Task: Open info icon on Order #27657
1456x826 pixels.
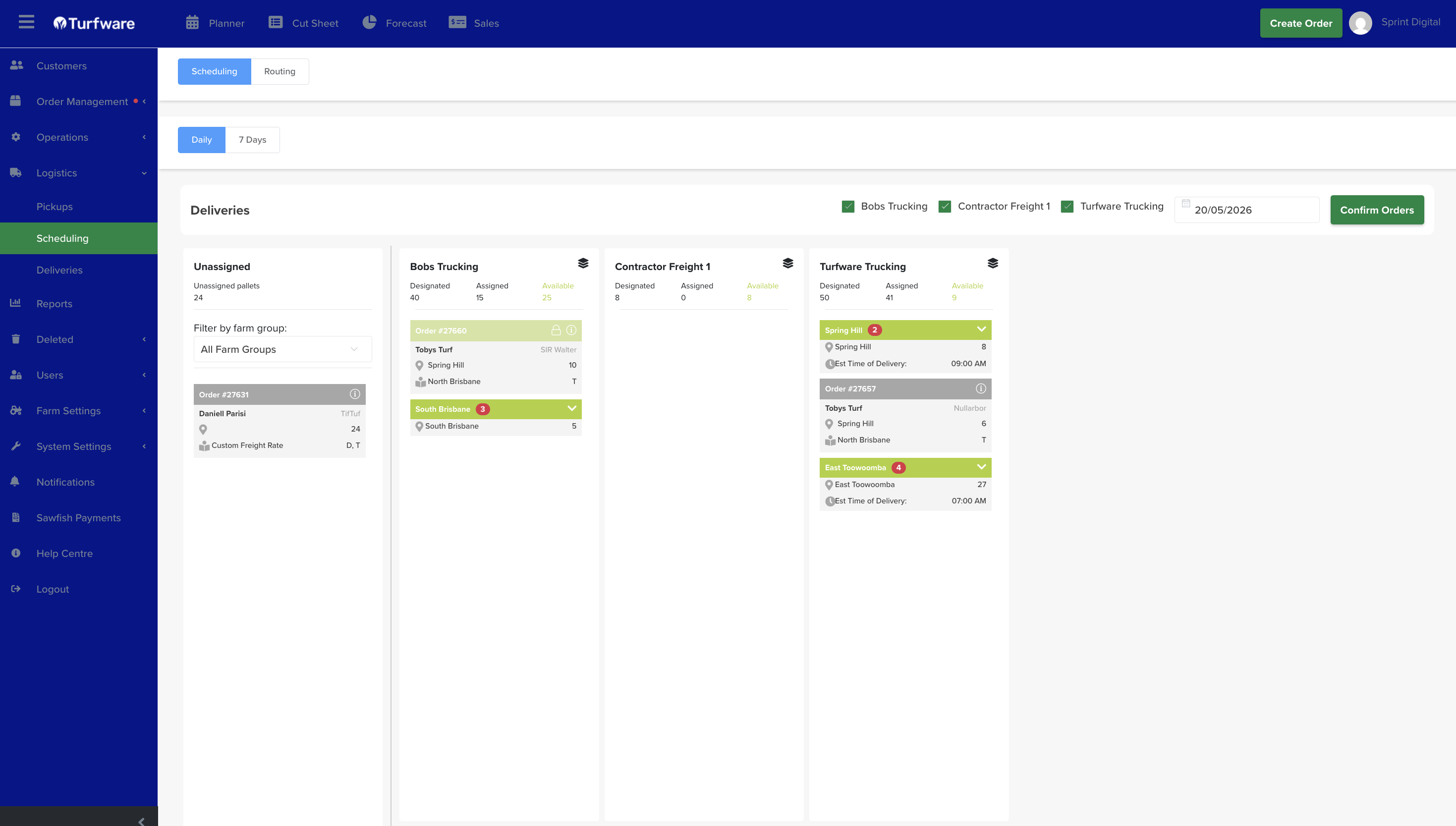Action: coord(981,388)
